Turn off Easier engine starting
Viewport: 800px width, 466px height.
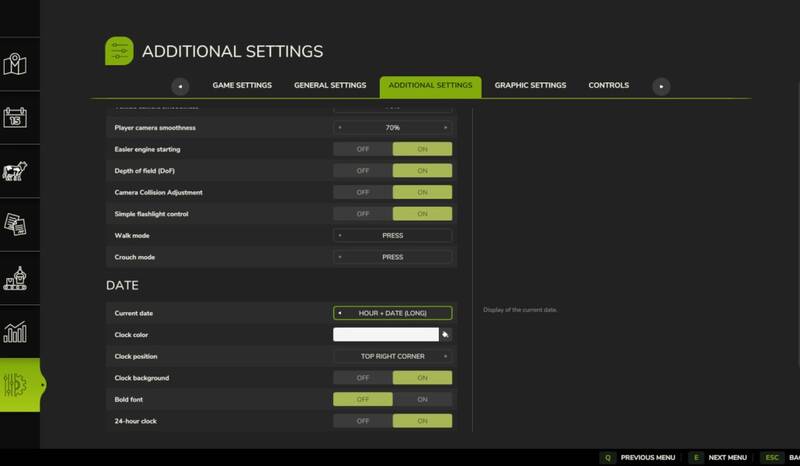[x=362, y=149]
